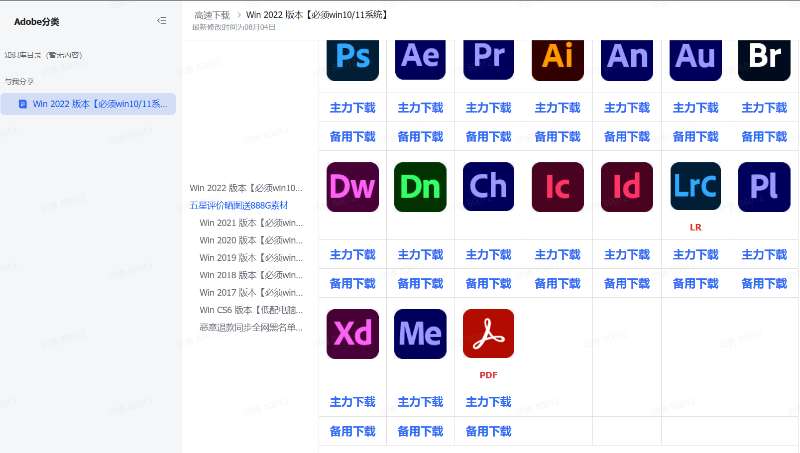The image size is (800, 453).
Task: Open 主力下载 link under Dreamweaver
Action: (x=353, y=255)
